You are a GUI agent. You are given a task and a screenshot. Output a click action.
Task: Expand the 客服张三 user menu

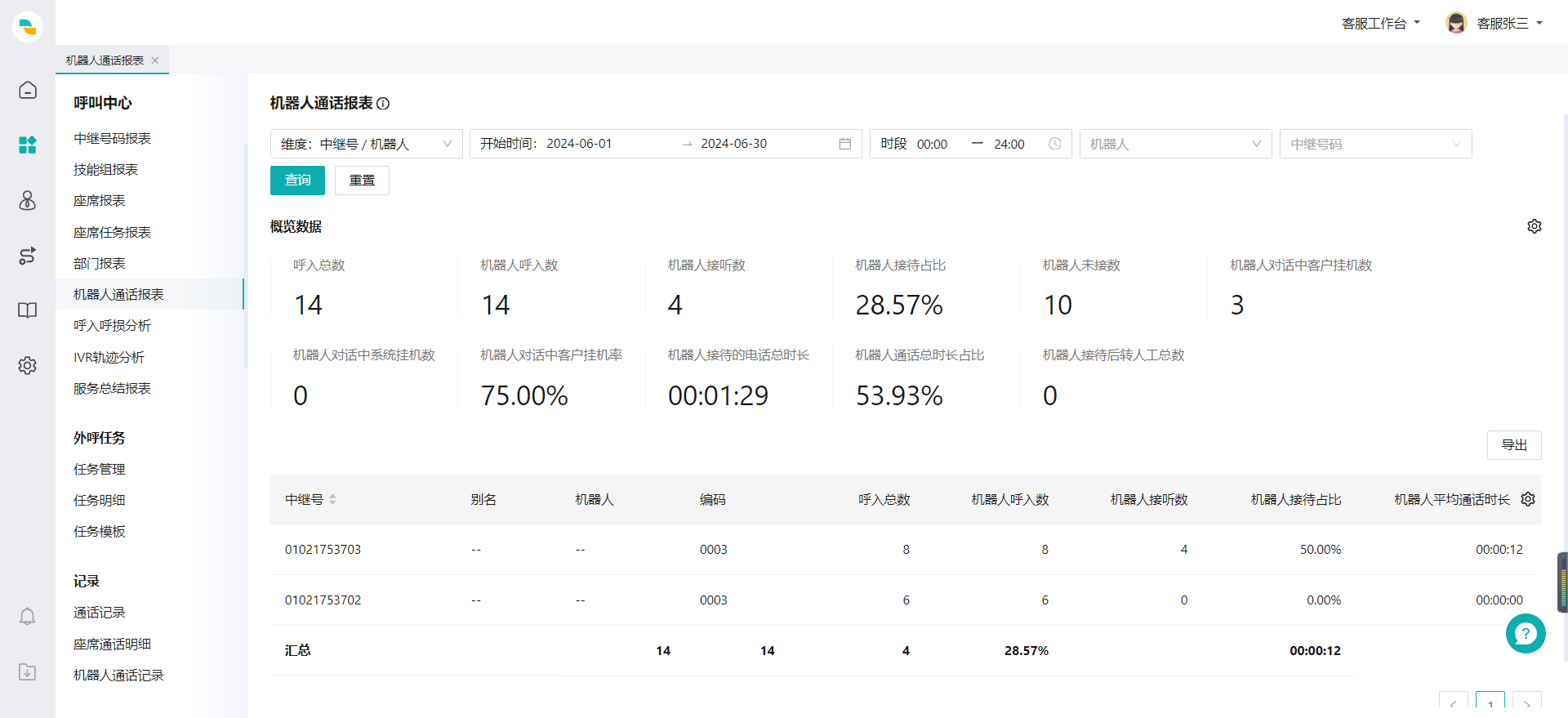point(1510,24)
